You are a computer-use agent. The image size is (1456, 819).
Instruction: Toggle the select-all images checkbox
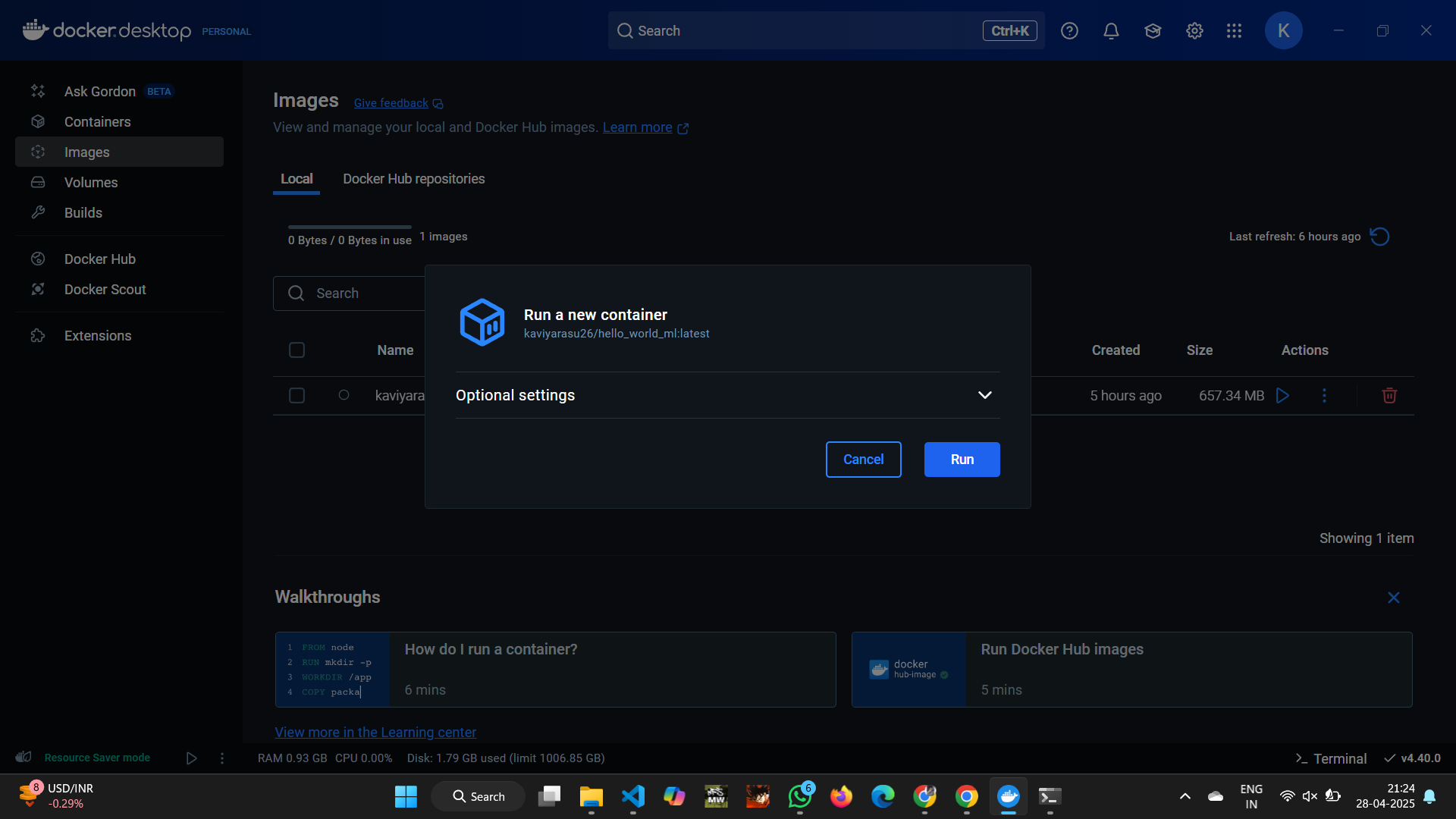tap(297, 350)
